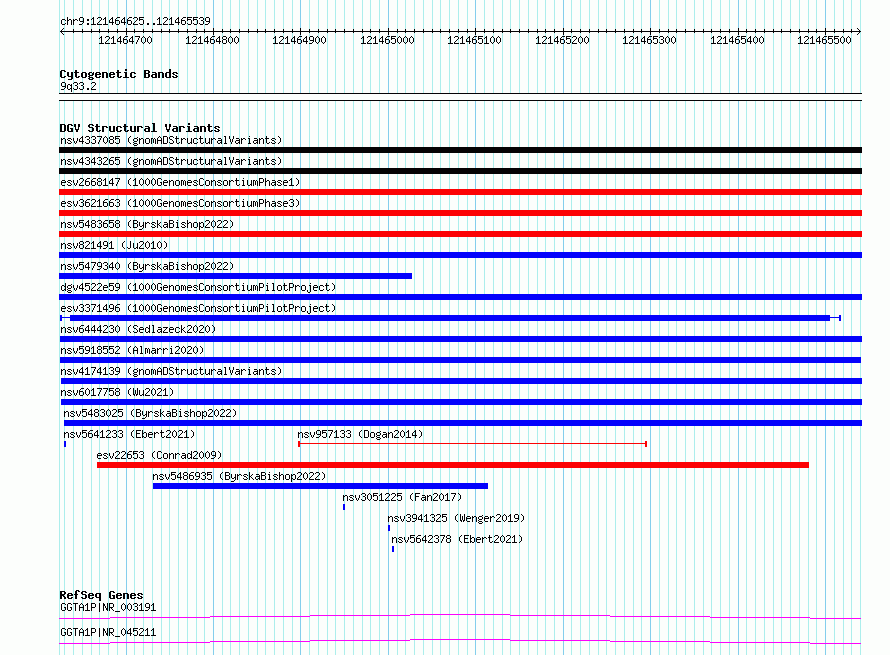The height and width of the screenshot is (655, 890).
Task: Select nsv3941325 Wenger2019 label
Action: point(456,518)
